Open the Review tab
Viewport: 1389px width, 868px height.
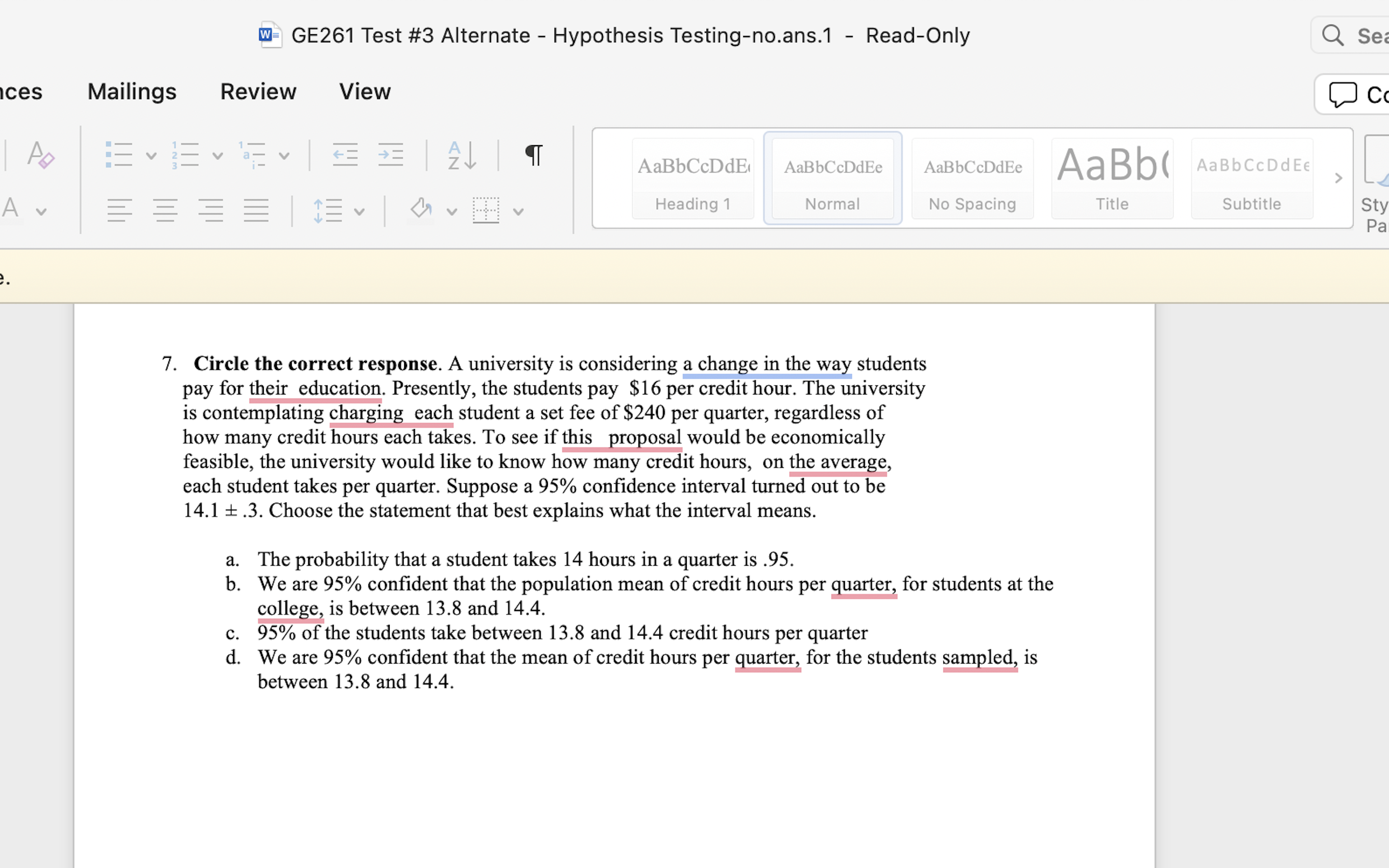point(259,91)
